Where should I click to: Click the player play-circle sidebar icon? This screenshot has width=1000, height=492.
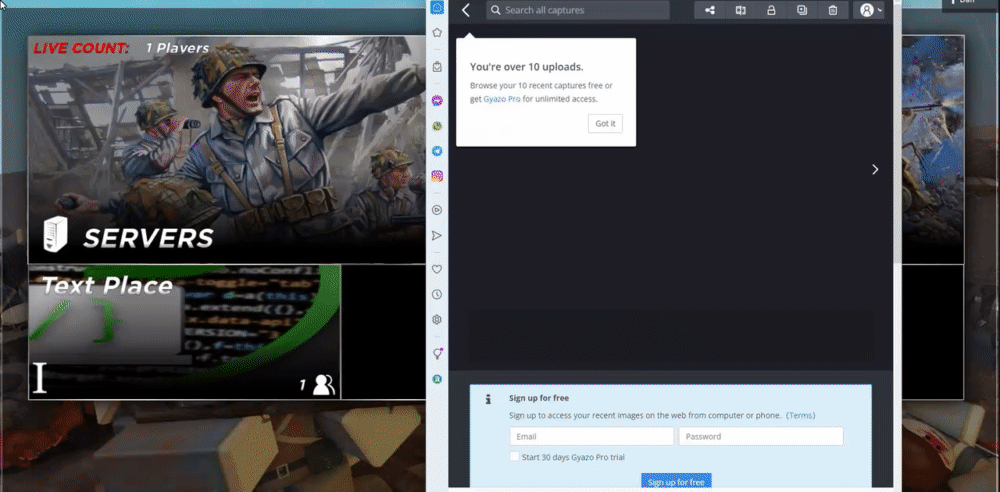point(437,210)
